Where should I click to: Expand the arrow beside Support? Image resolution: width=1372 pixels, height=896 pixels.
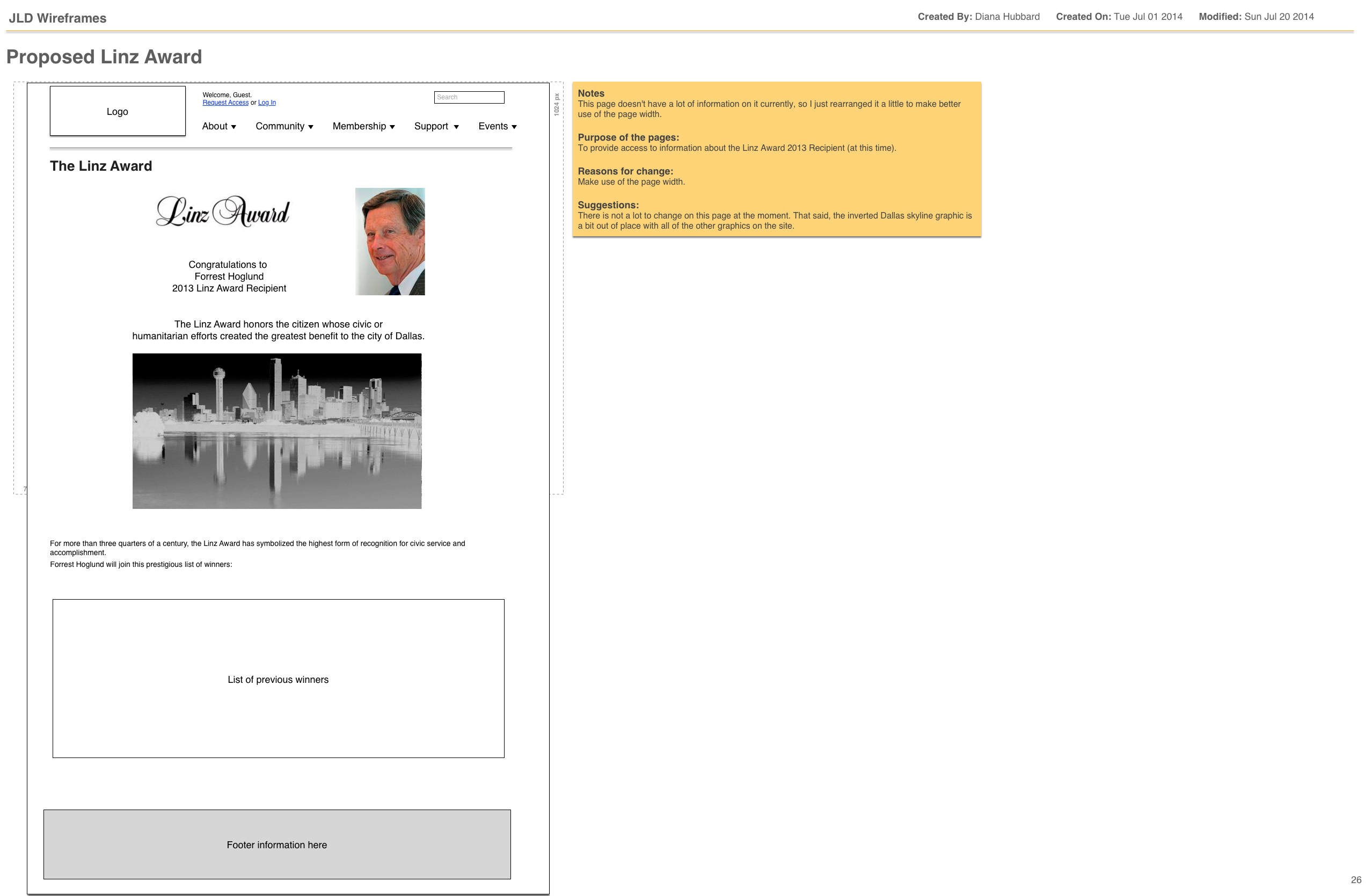click(456, 127)
